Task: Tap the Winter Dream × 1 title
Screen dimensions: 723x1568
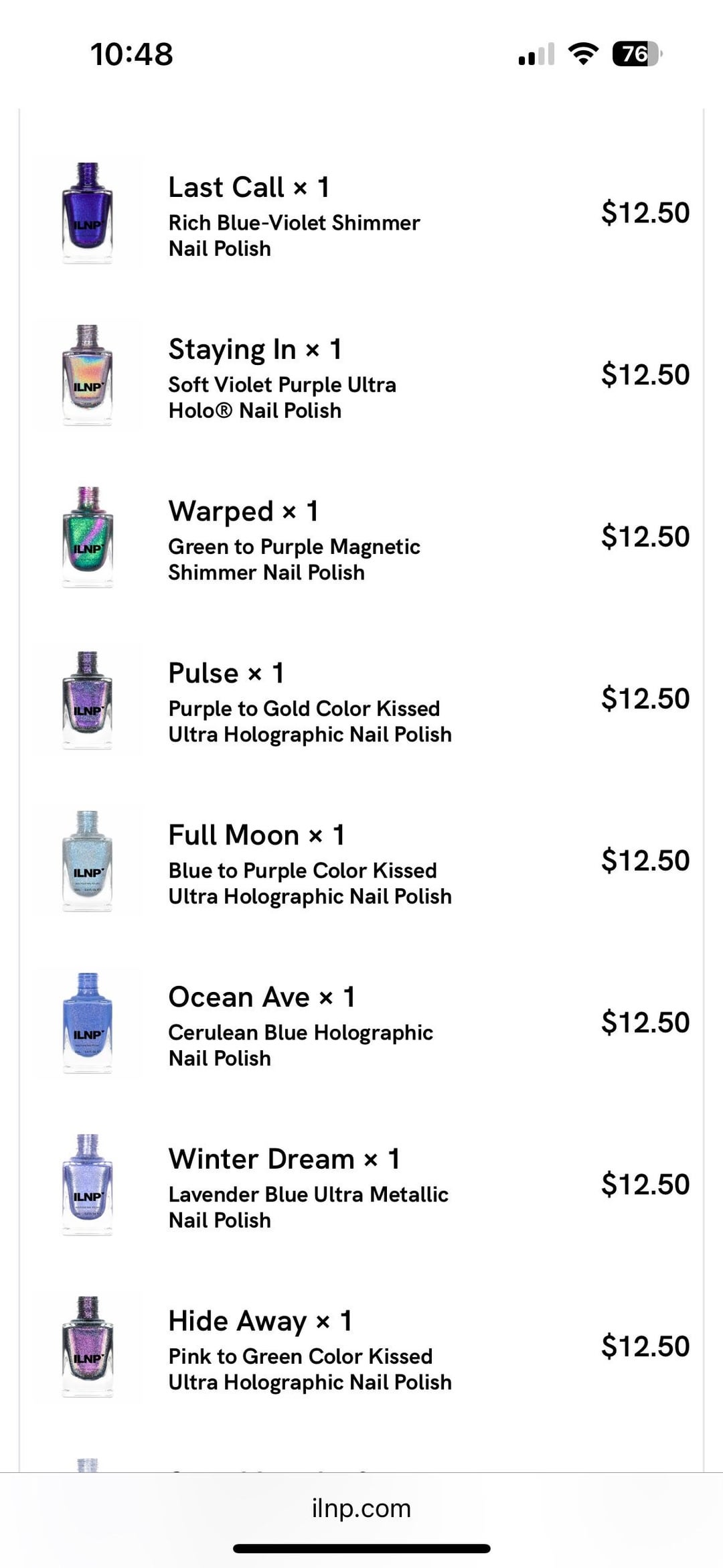Action: click(x=285, y=1159)
